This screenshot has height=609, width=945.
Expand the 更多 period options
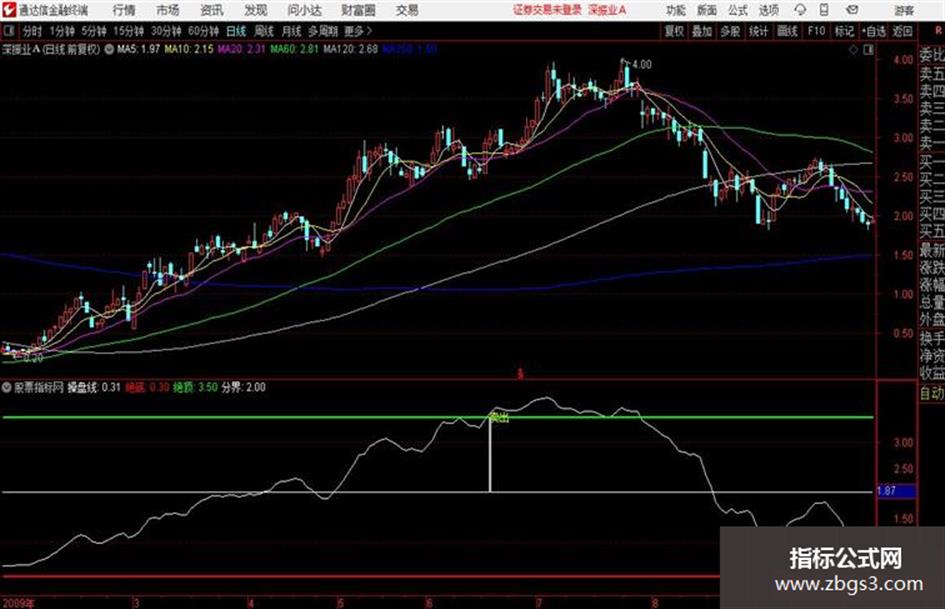click(x=358, y=31)
